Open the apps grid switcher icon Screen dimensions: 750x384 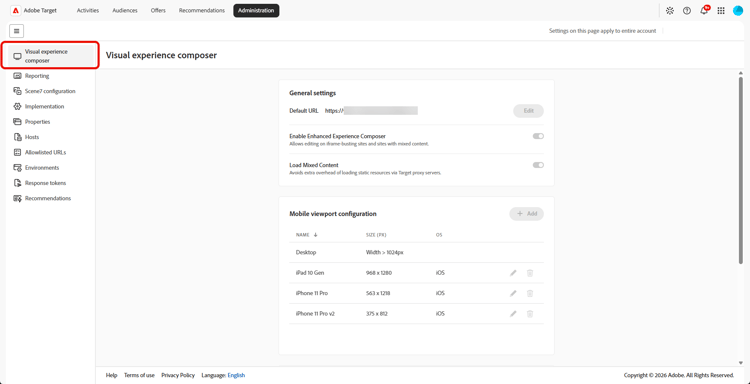pyautogui.click(x=721, y=11)
